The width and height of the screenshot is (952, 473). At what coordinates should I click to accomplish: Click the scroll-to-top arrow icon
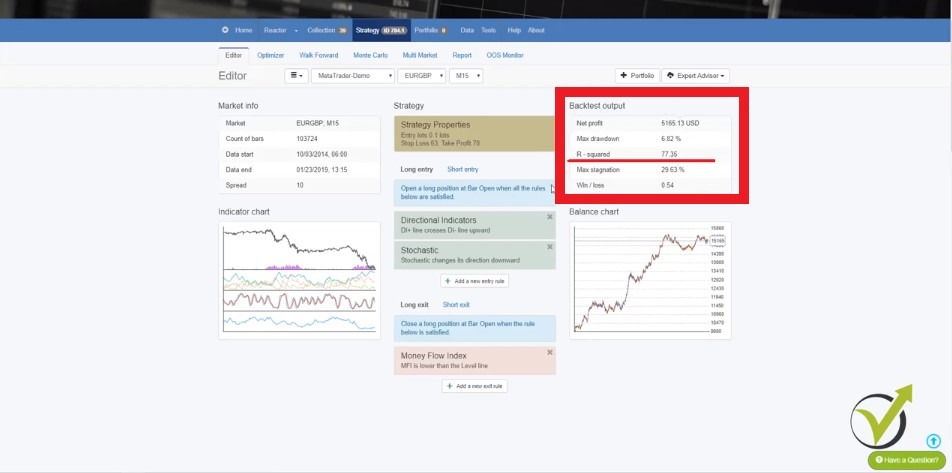click(x=933, y=441)
